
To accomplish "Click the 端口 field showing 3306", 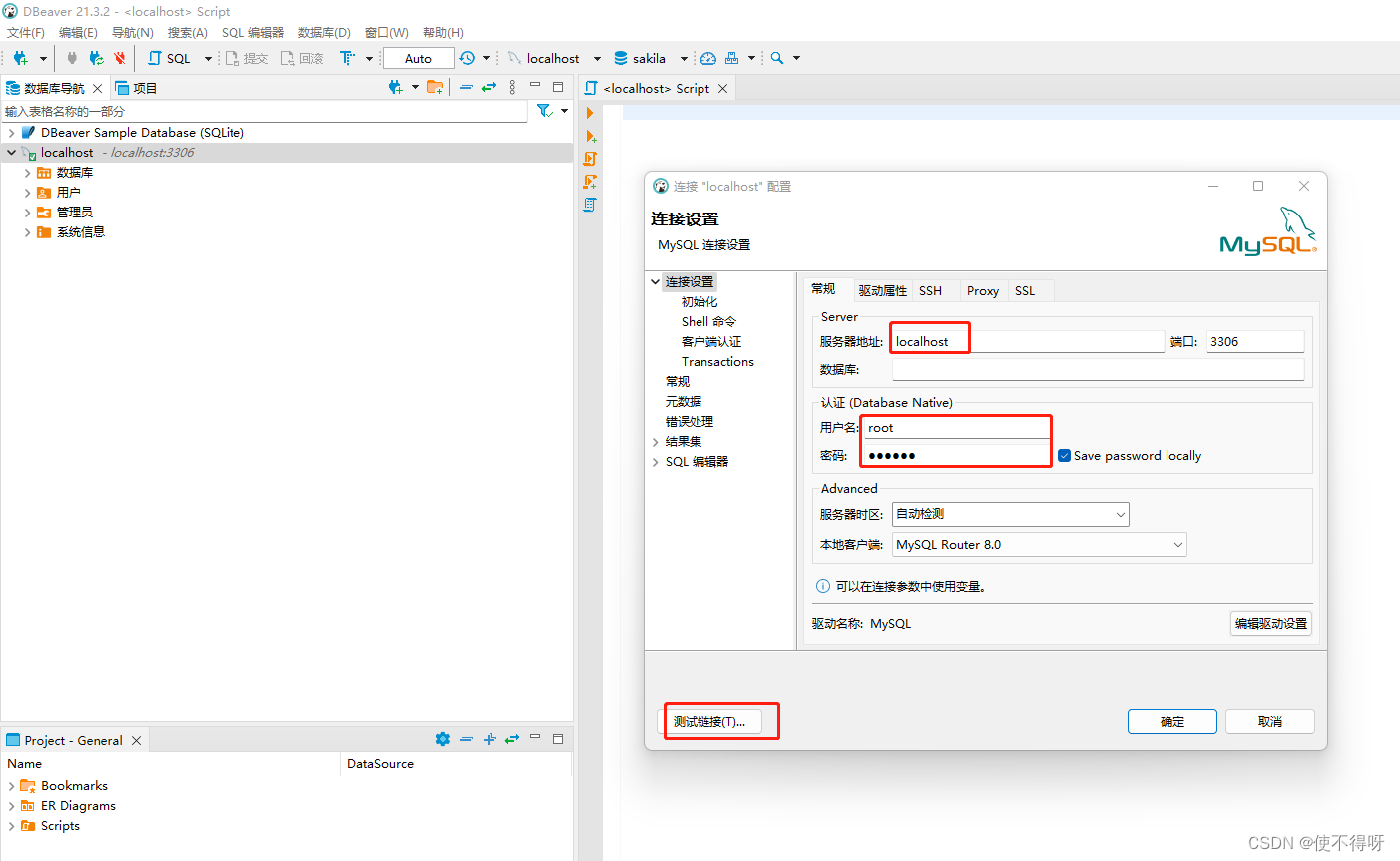I will [x=1255, y=341].
